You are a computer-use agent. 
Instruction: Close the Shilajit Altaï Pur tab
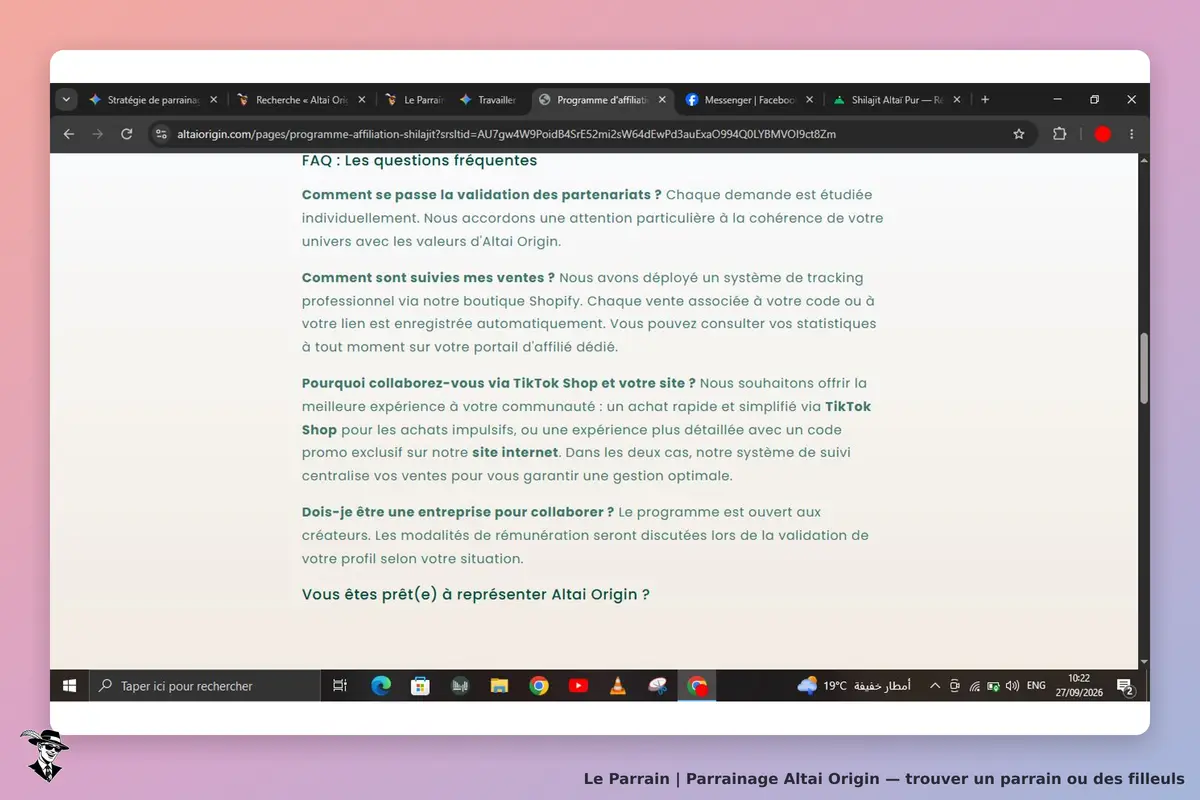tap(957, 100)
